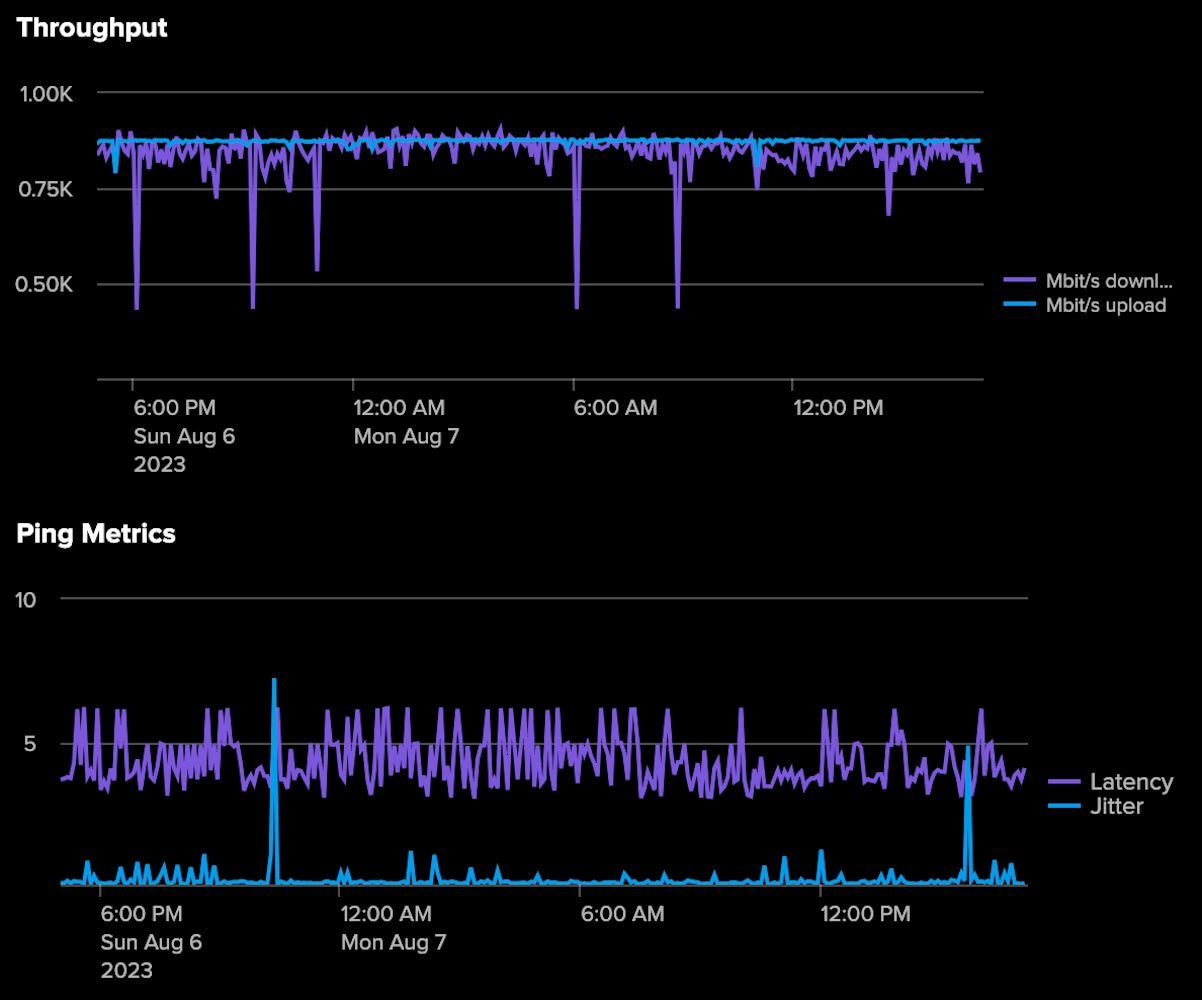Click the 0.50K y-axis label

47,285
